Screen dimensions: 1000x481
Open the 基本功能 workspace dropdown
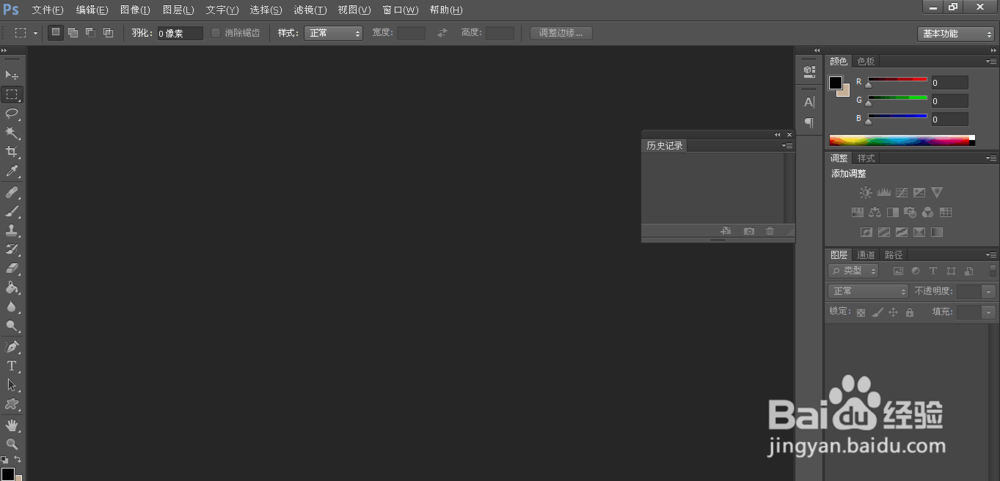point(955,34)
